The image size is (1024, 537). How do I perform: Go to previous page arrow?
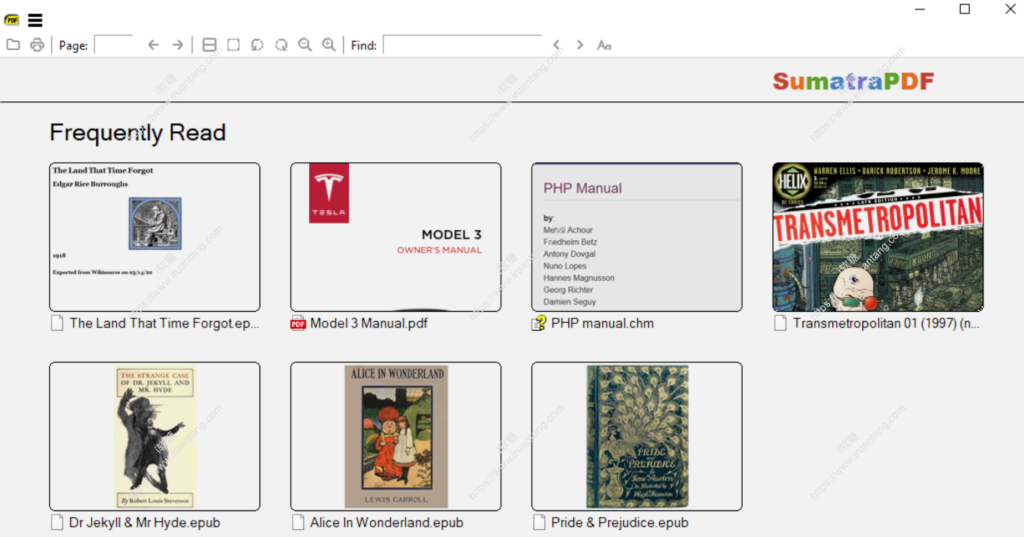(153, 45)
